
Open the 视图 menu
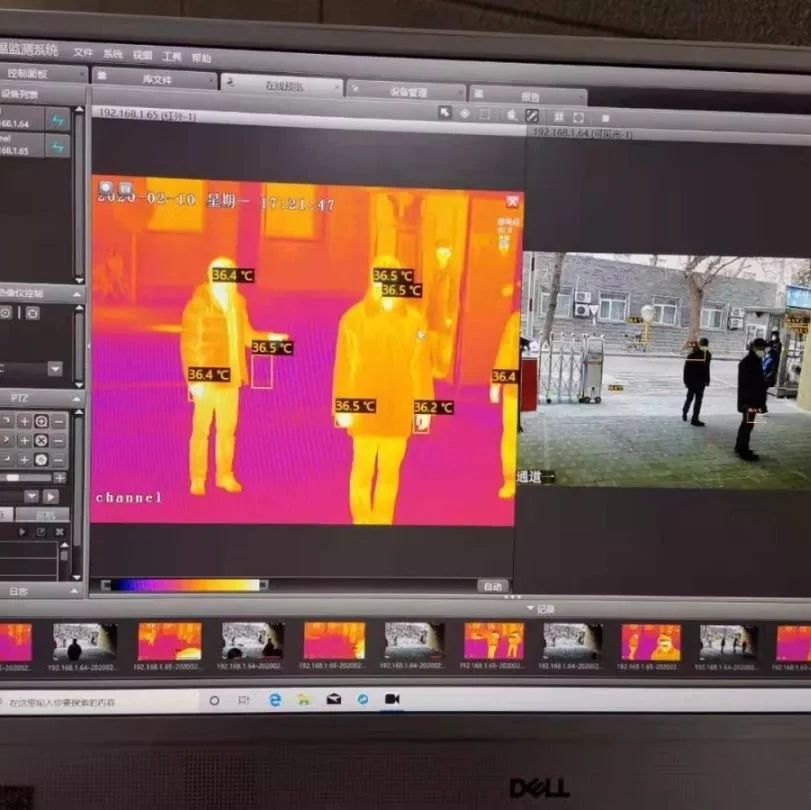[x=142, y=55]
